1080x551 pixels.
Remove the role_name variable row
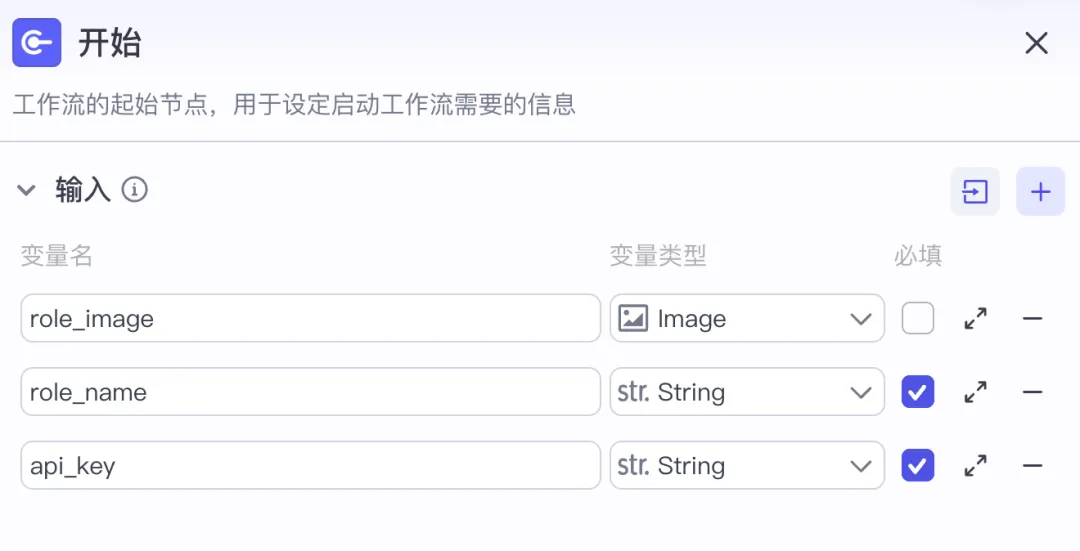(1032, 392)
